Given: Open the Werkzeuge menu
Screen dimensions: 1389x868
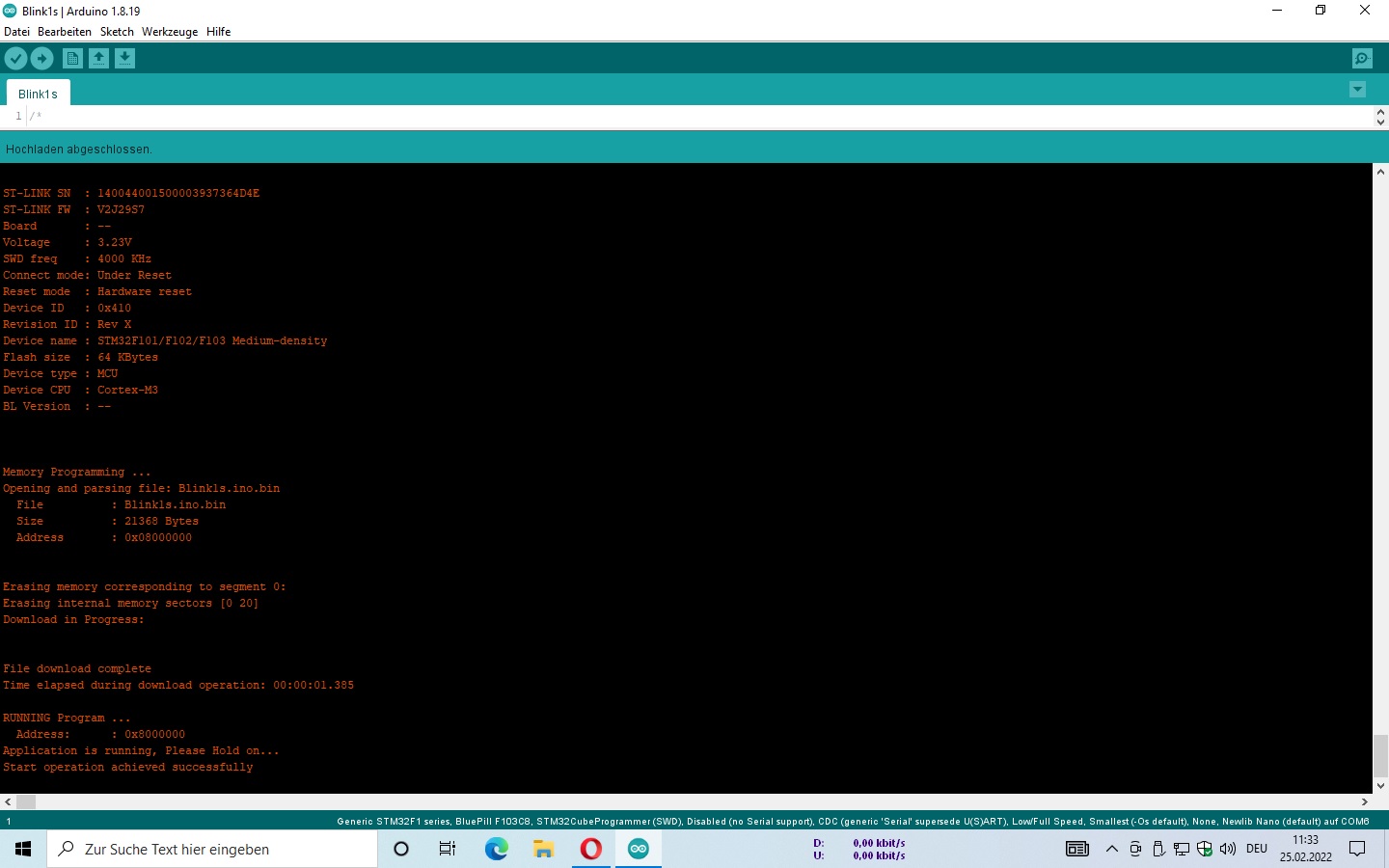Looking at the screenshot, I should coord(170,32).
